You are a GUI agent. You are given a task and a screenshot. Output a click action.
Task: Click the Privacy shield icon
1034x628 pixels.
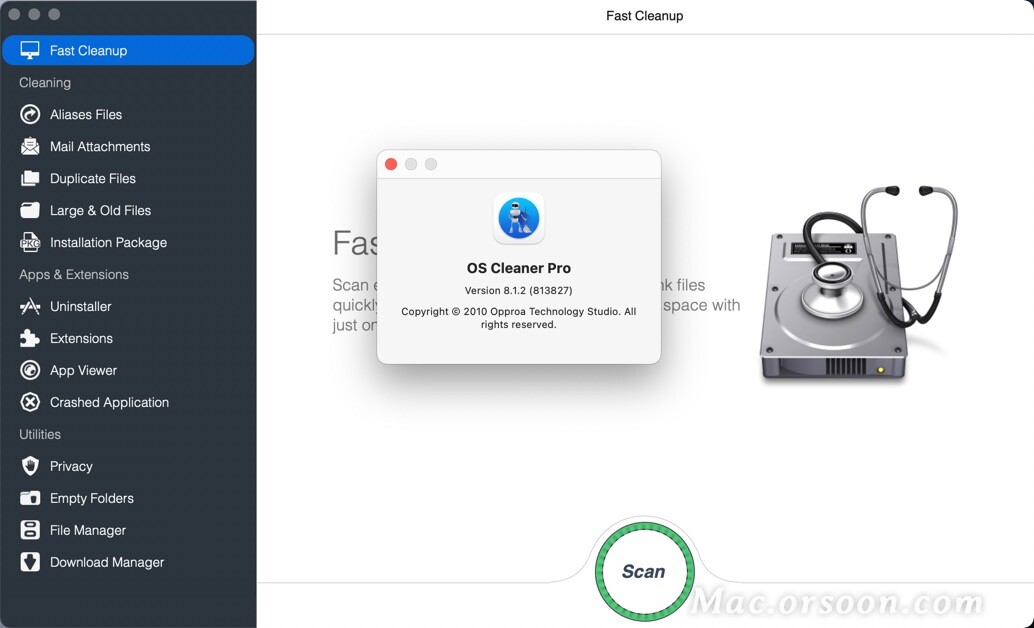30,466
